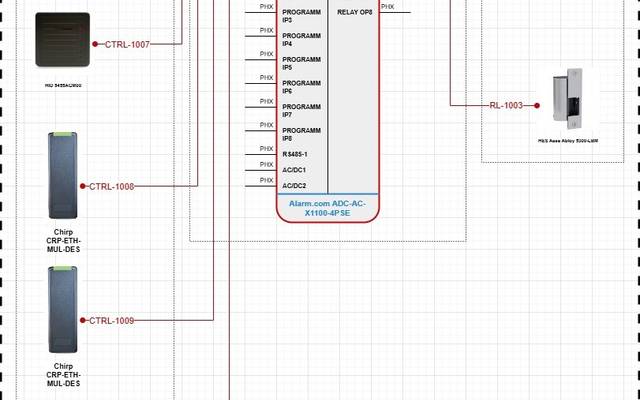The image size is (640, 400).
Task: Click the AC/DC2 power port
Action: (x=294, y=185)
